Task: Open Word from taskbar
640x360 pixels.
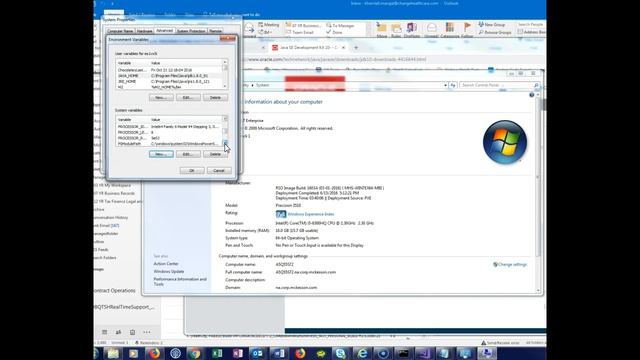Action: [279, 353]
